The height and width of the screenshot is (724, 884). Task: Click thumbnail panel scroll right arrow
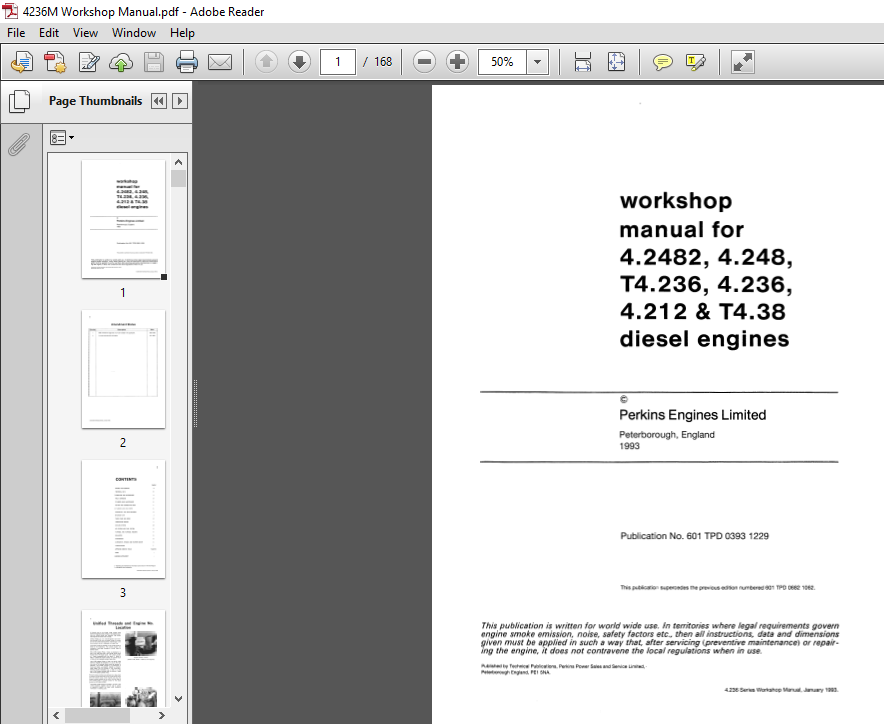(x=162, y=715)
